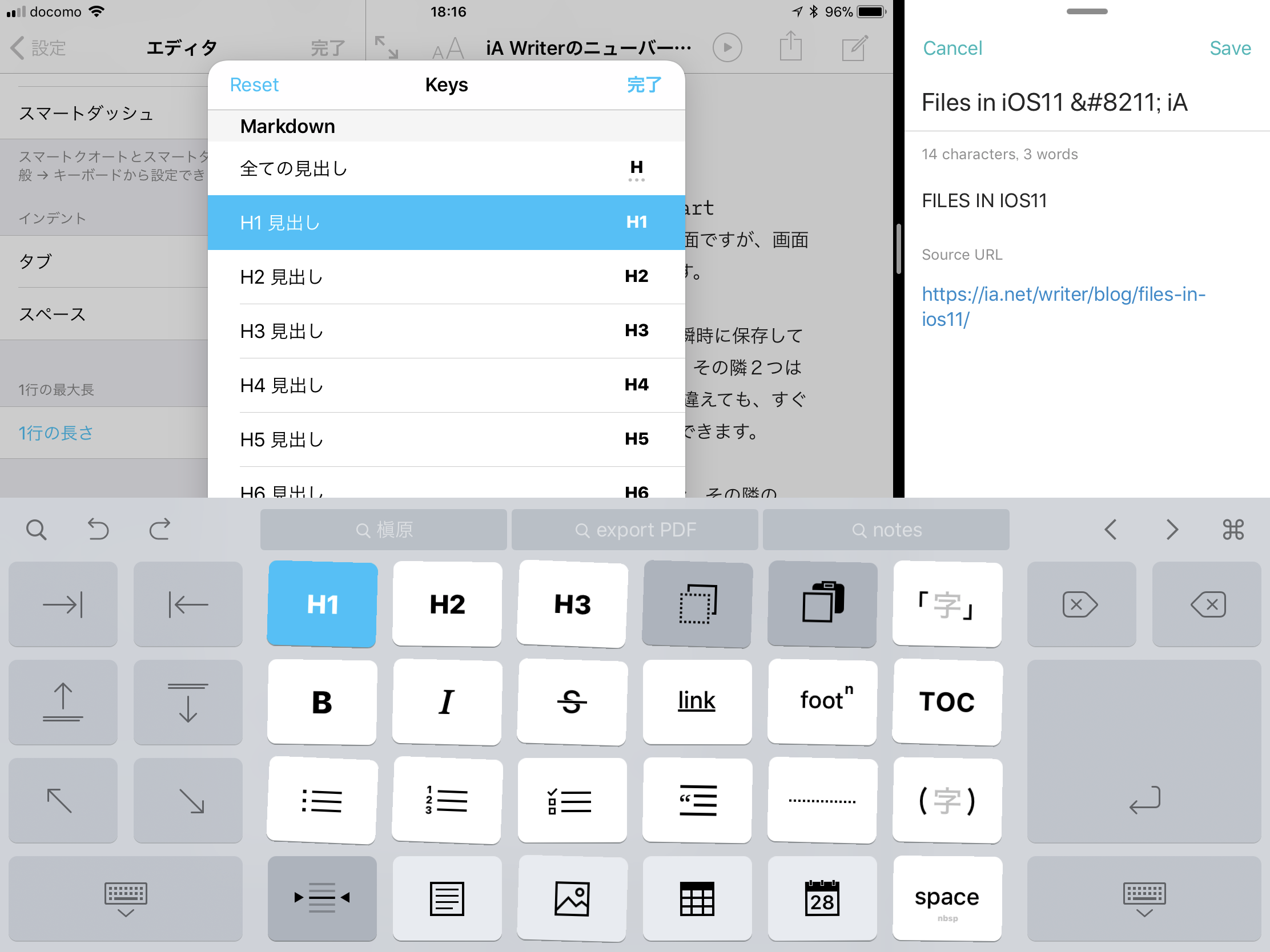Tap the '槇原' search suggestion

coord(384,530)
